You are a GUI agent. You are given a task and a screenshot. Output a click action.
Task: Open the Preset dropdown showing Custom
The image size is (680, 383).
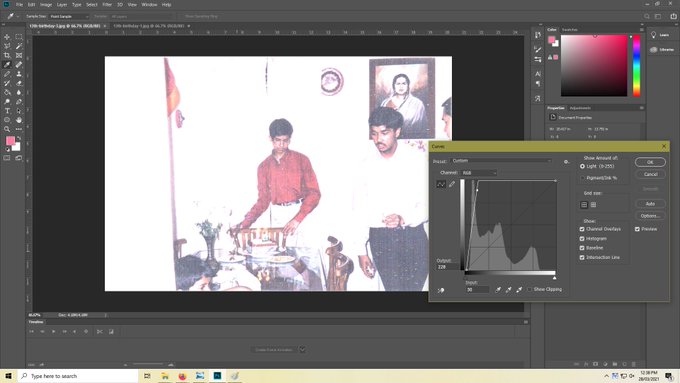pos(501,160)
